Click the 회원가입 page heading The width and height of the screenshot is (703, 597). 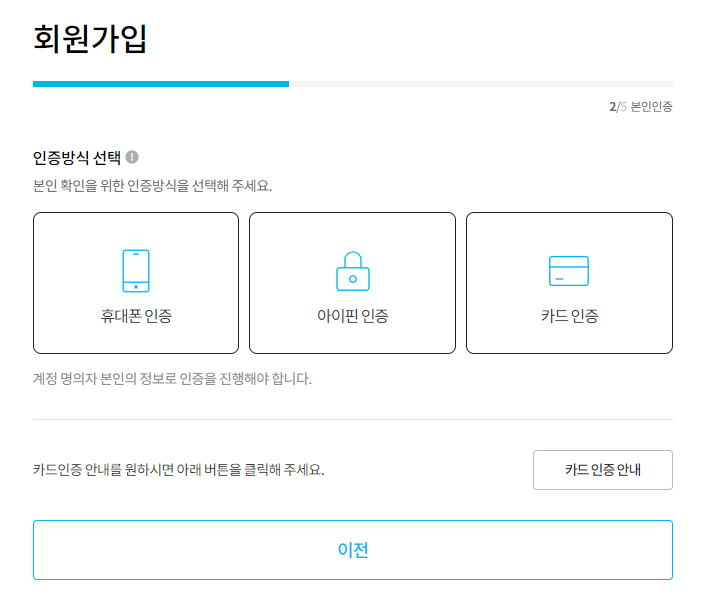(x=90, y=39)
